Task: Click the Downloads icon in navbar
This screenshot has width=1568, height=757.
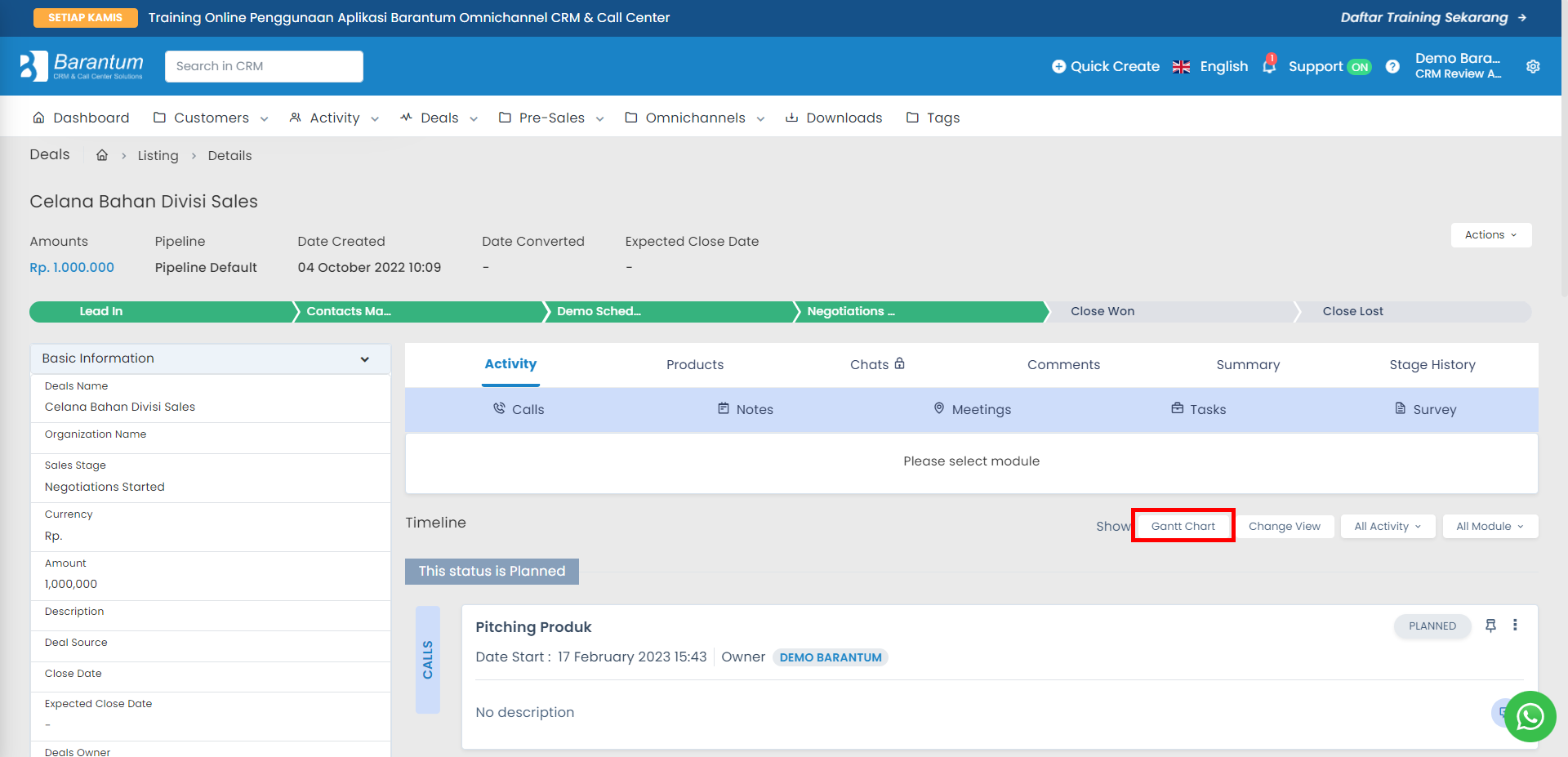Action: pos(791,118)
